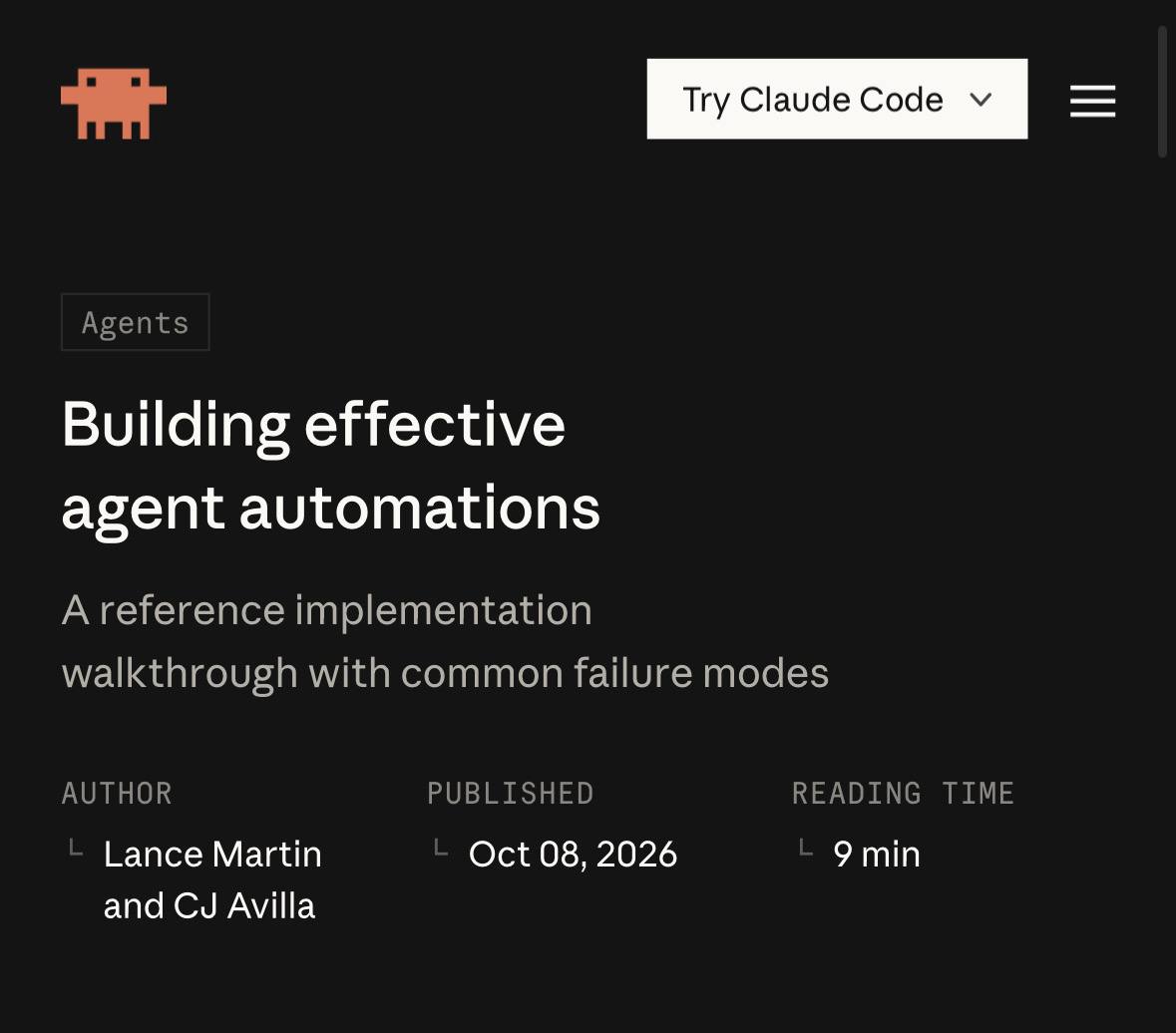Viewport: 1176px width, 1033px height.
Task: Click the Oct 08, 2026 publish date
Action: (573, 854)
